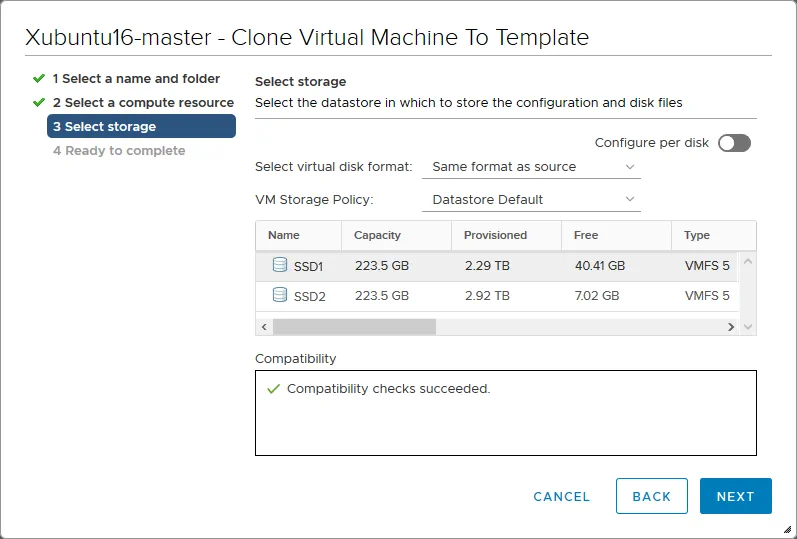Click the compatibility success checkmark icon
Viewport: 797px width, 539px height.
point(273,389)
